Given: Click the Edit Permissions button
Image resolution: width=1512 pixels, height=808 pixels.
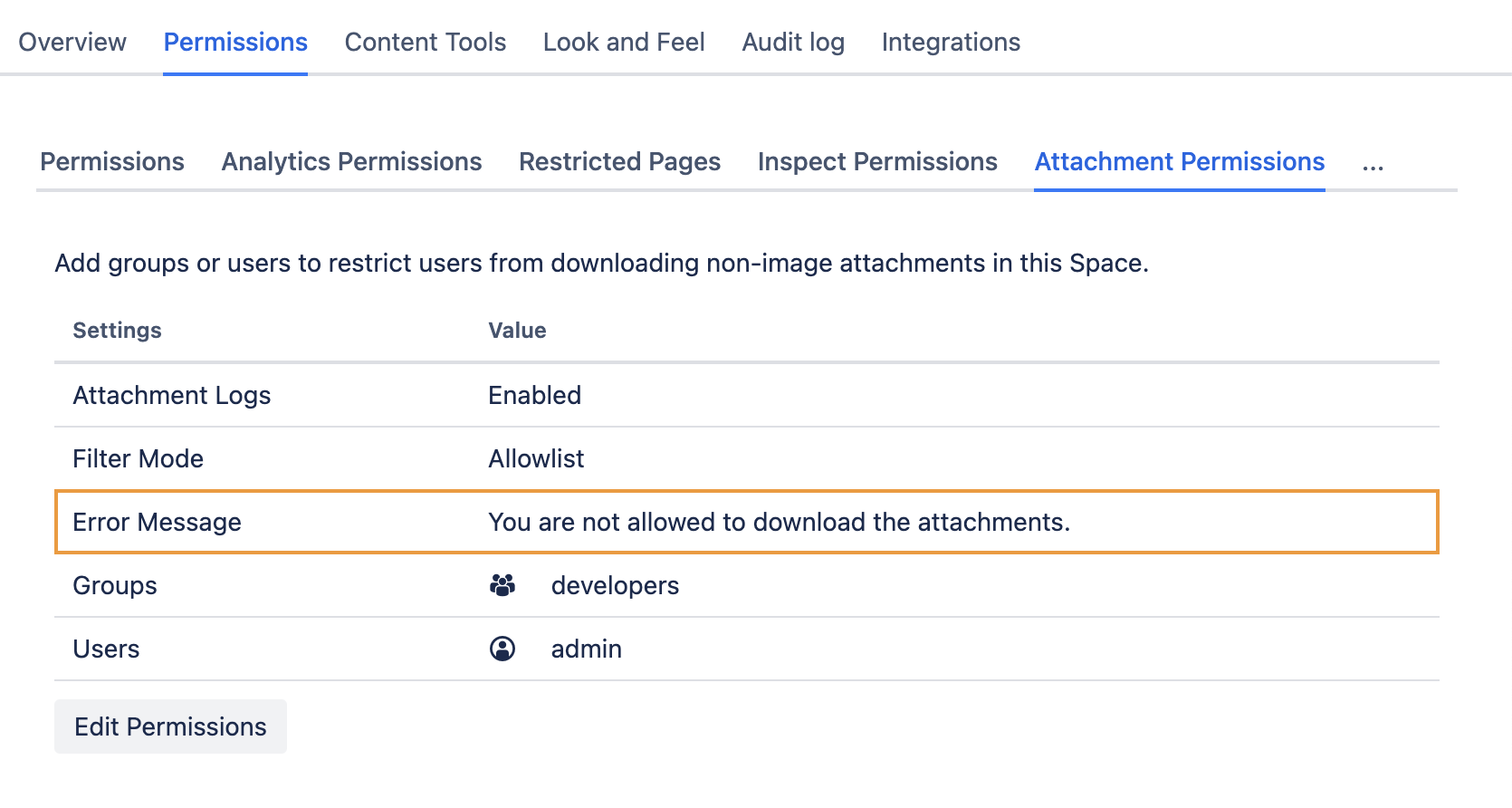Looking at the screenshot, I should coord(170,726).
